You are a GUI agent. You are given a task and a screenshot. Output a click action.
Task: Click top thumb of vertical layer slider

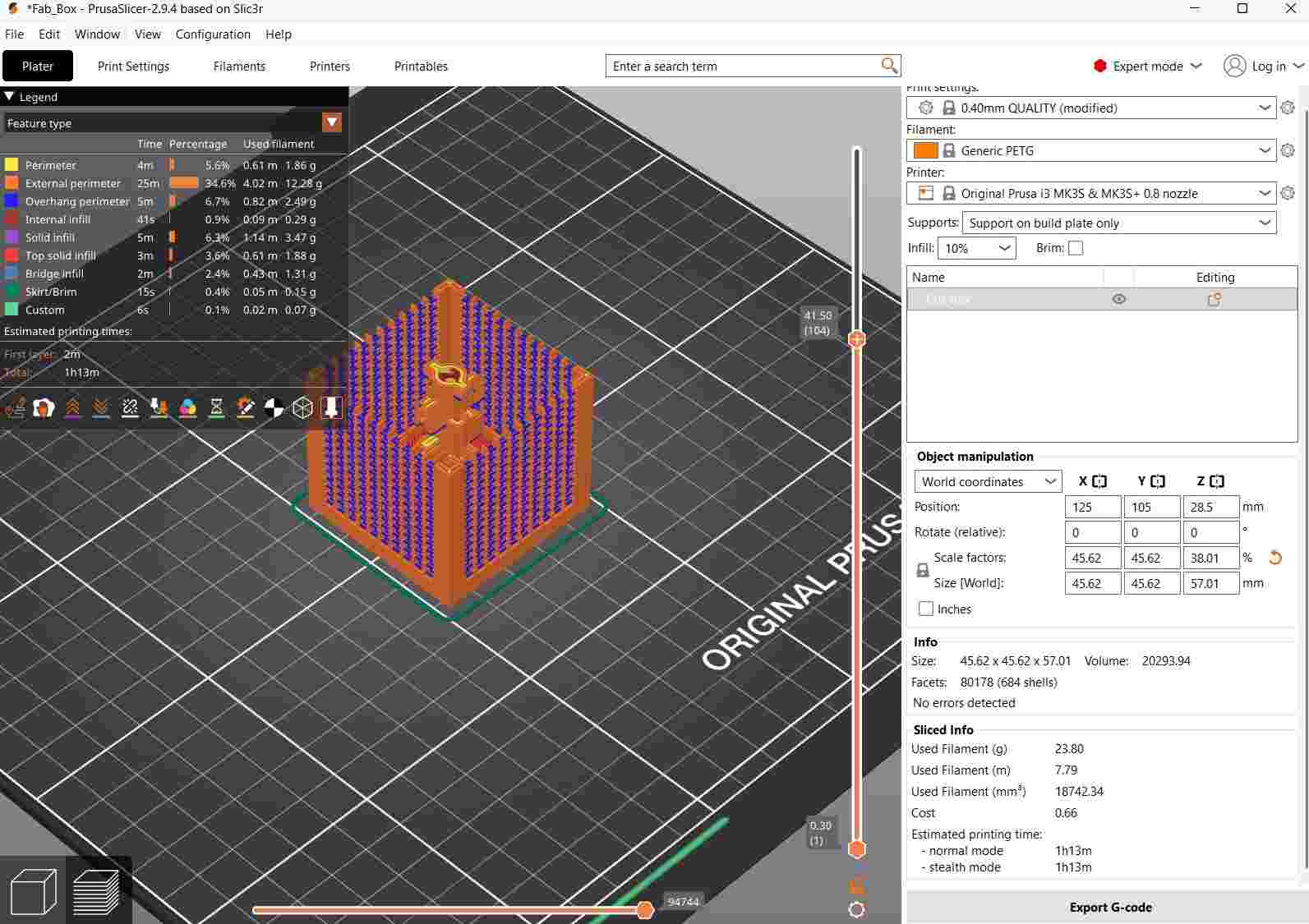[856, 338]
